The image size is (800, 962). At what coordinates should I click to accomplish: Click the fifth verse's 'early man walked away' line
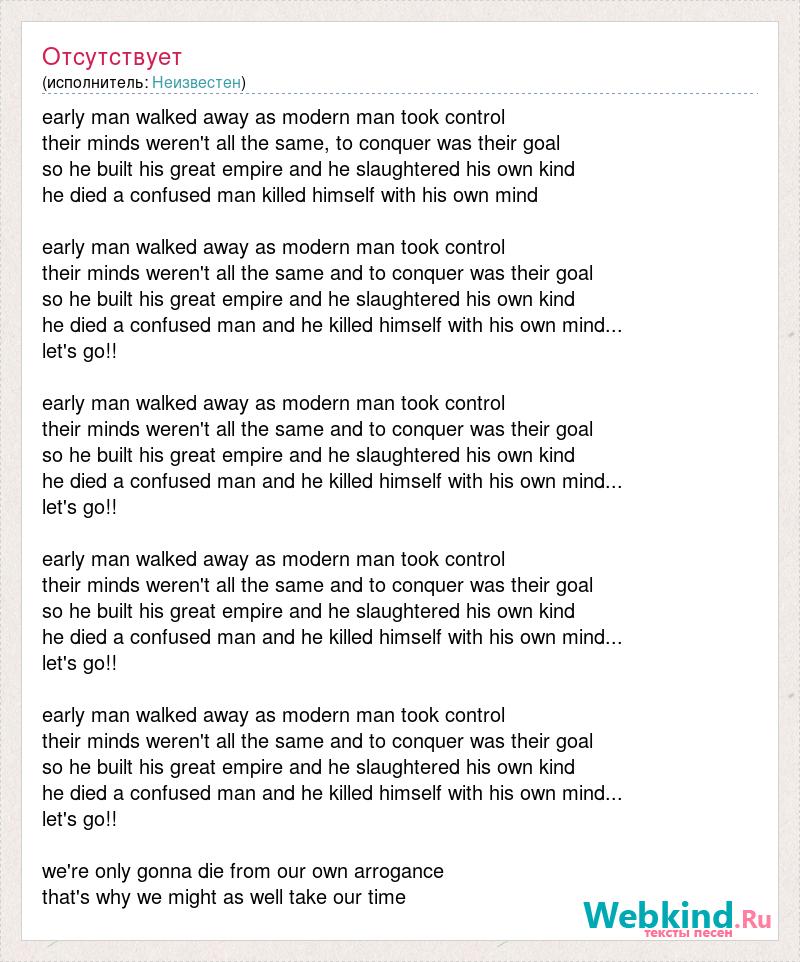(x=274, y=715)
